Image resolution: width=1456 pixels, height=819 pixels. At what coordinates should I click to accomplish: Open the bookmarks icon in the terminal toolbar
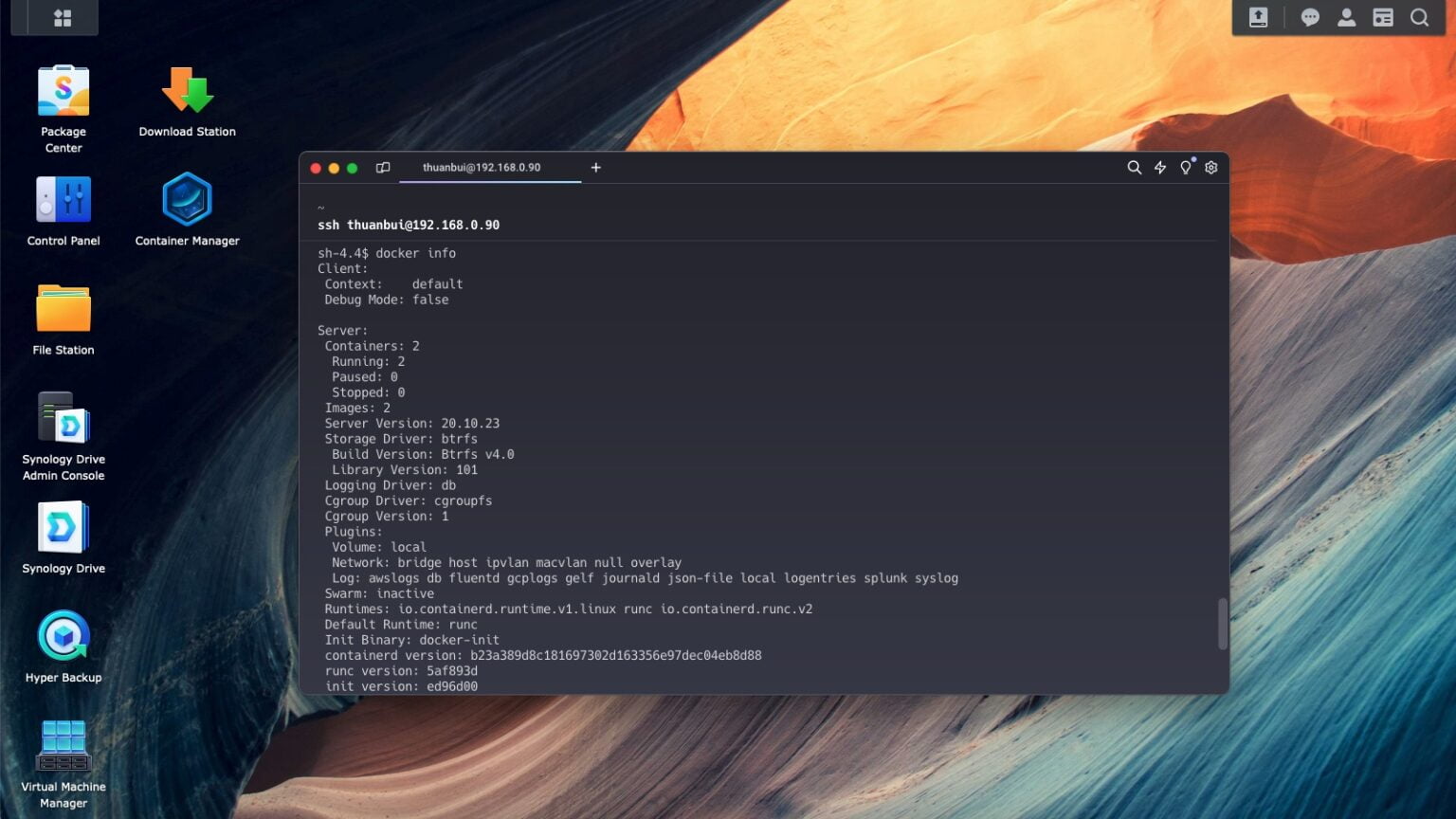(382, 167)
